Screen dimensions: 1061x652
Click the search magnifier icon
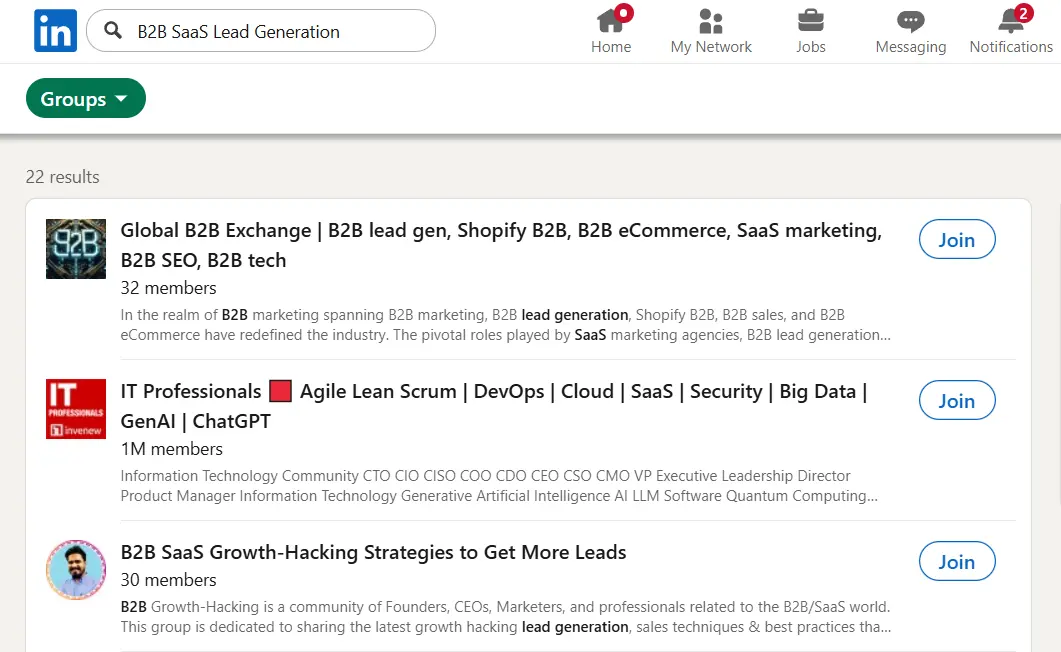113,30
